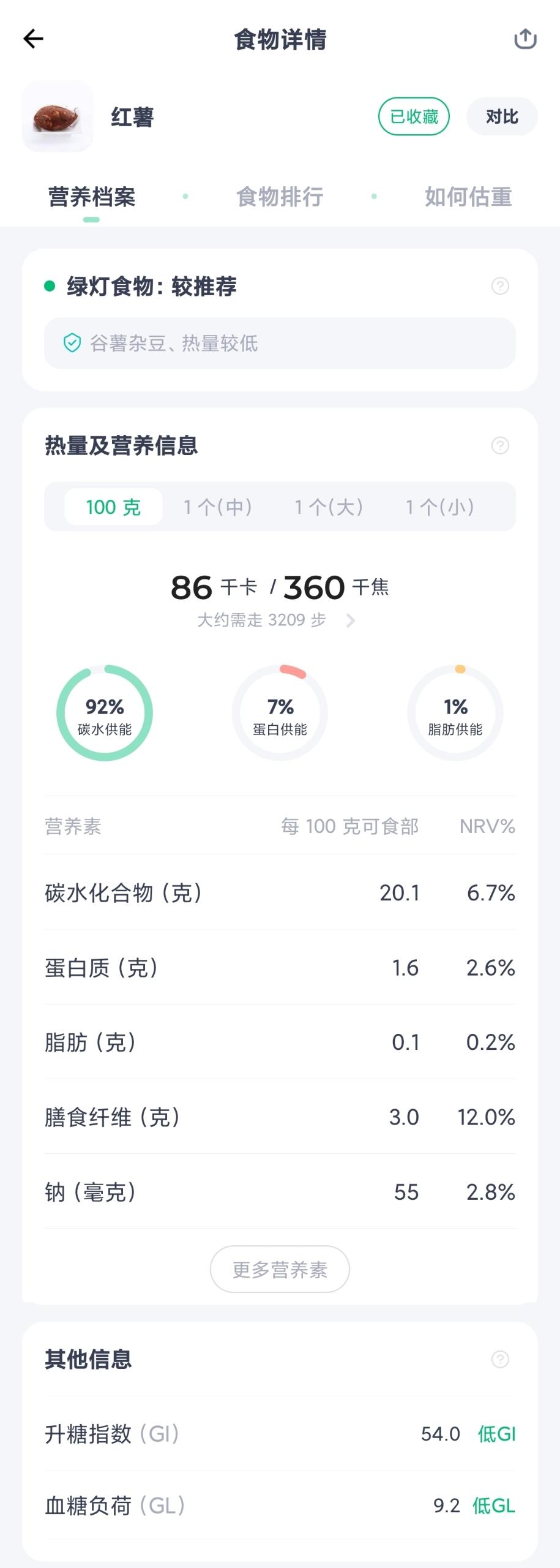Tap the 低GI label link
560x1568 pixels.
pyautogui.click(x=496, y=1434)
